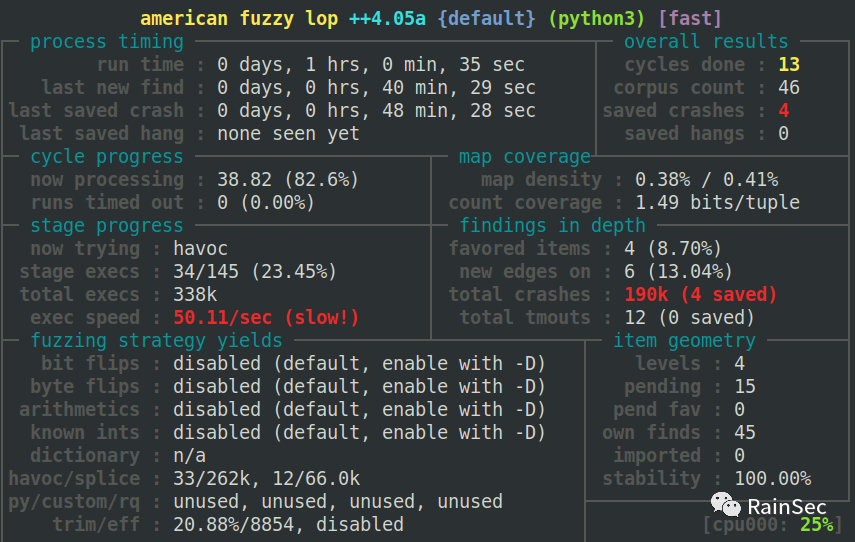Select pending value '15'
This screenshot has width=855, height=542.
coord(745,386)
